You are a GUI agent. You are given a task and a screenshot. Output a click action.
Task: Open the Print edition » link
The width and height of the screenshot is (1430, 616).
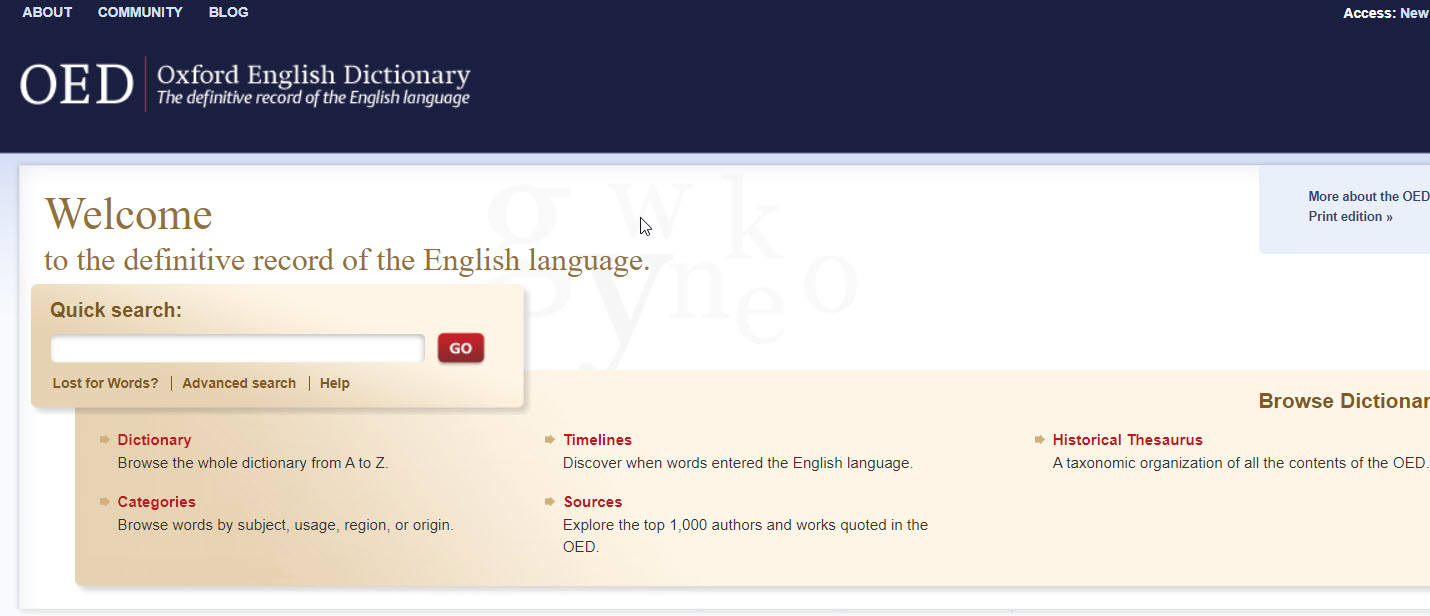(x=1351, y=216)
